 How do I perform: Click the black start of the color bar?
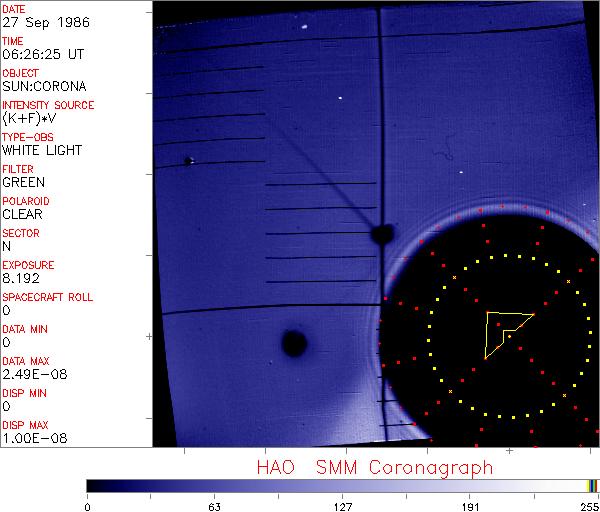click(92, 485)
